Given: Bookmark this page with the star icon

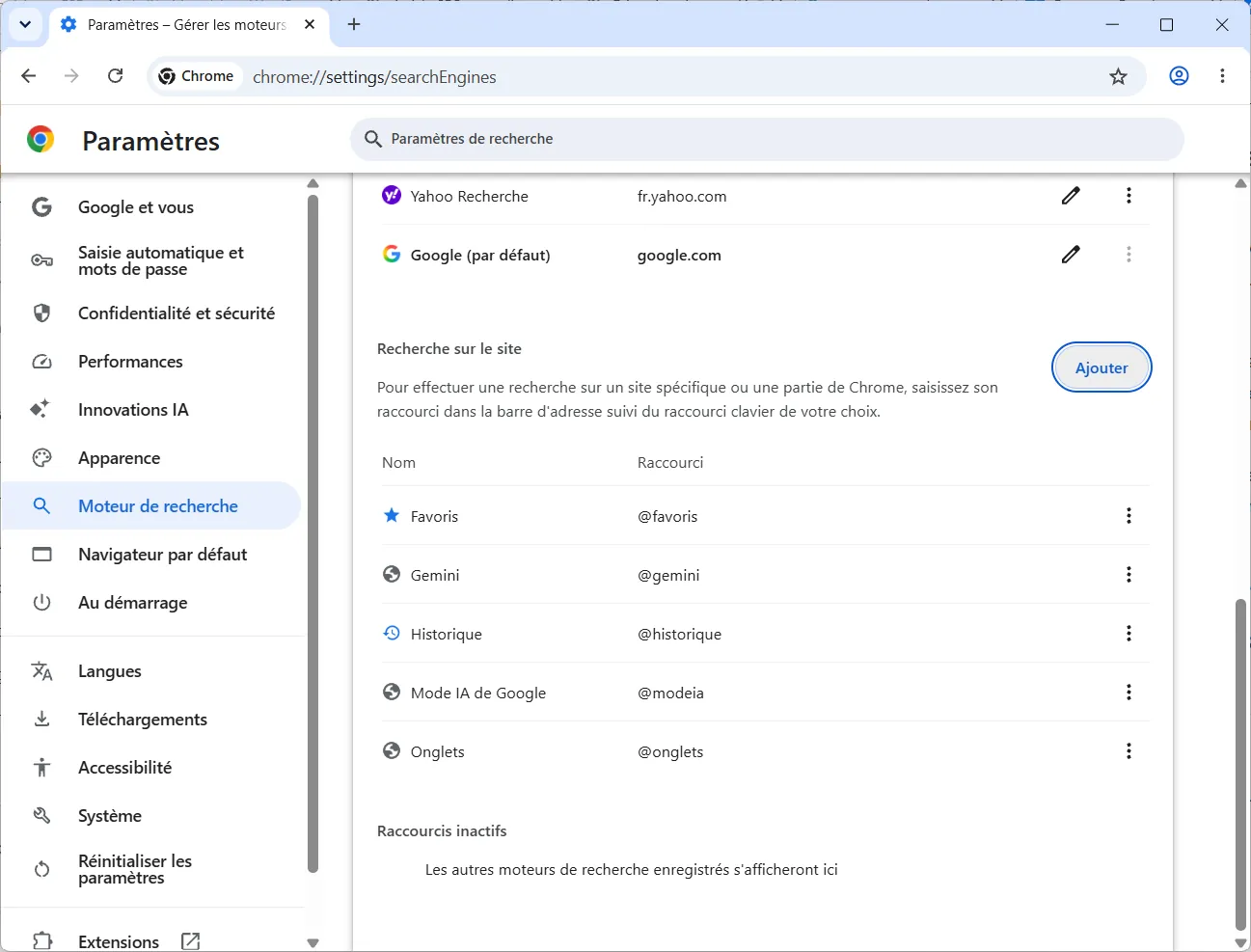Looking at the screenshot, I should point(1118,76).
